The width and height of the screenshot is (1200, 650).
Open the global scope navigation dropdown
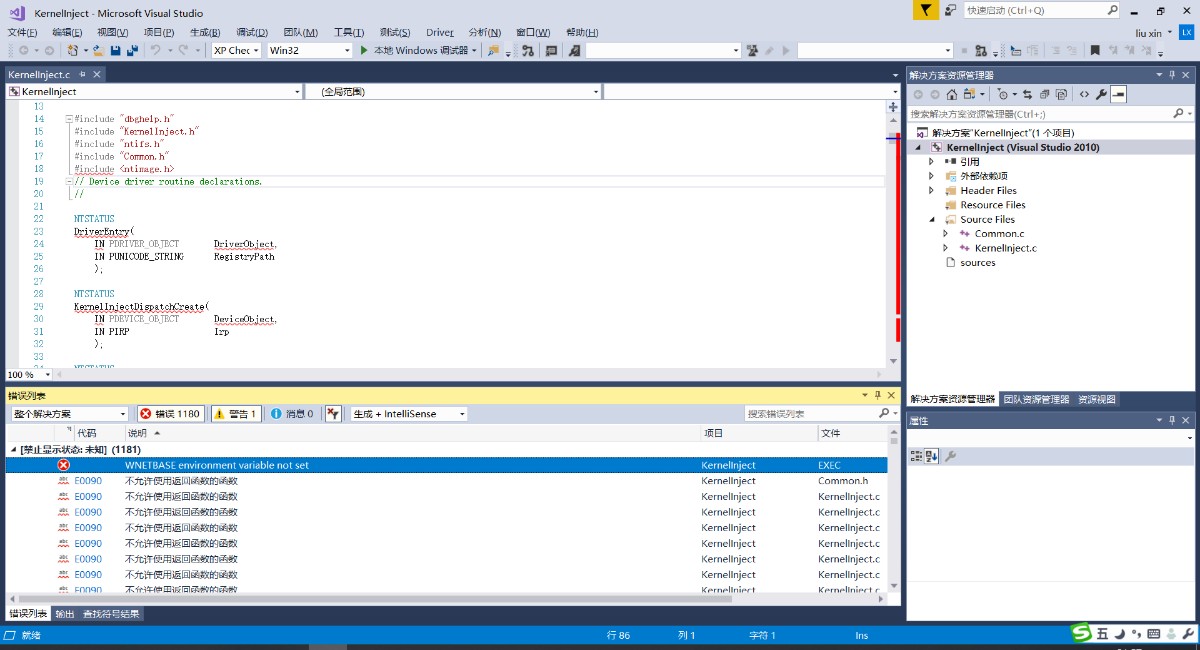pos(453,91)
